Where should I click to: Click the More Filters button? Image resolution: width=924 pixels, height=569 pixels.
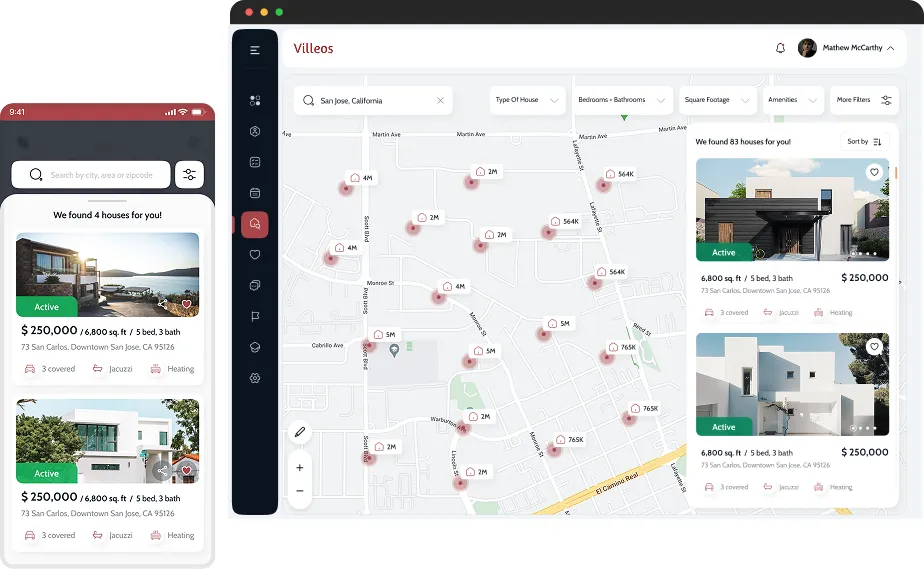click(863, 100)
